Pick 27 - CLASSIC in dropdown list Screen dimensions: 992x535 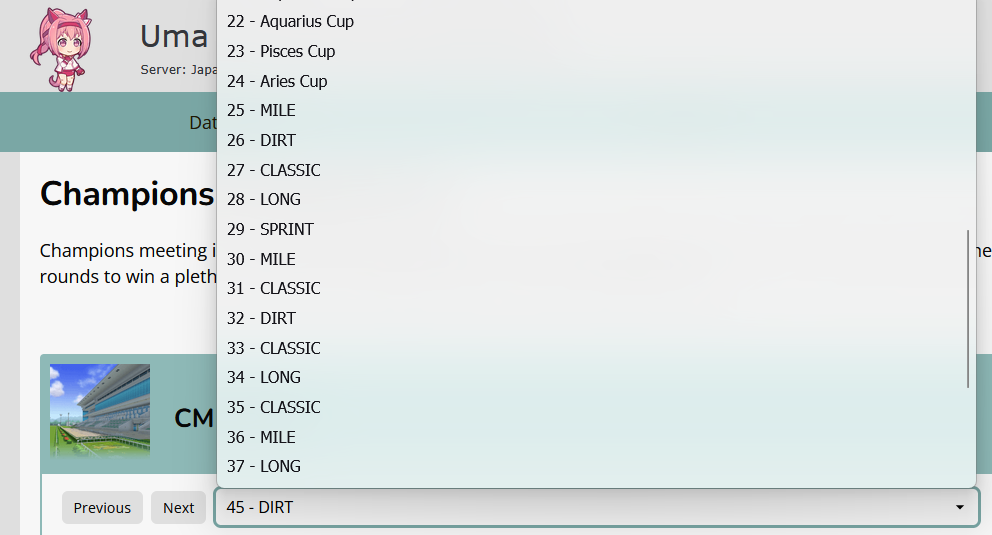click(596, 169)
